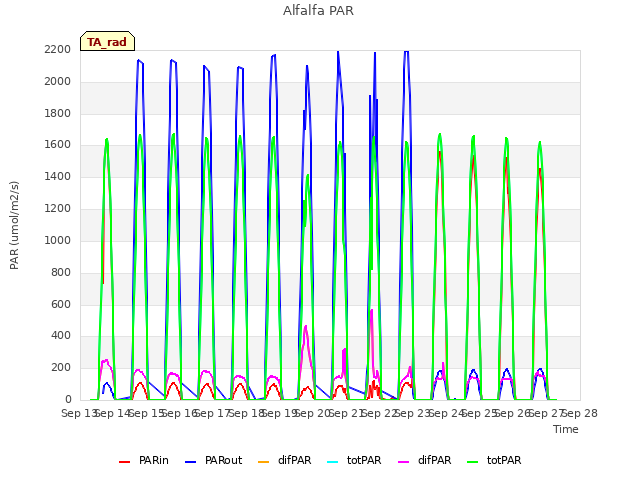
Task: Toggle the green totPAR legend entry
Action: (x=494, y=460)
